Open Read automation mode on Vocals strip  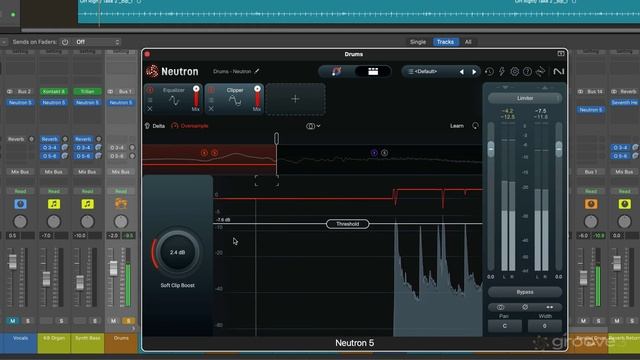click(20, 191)
